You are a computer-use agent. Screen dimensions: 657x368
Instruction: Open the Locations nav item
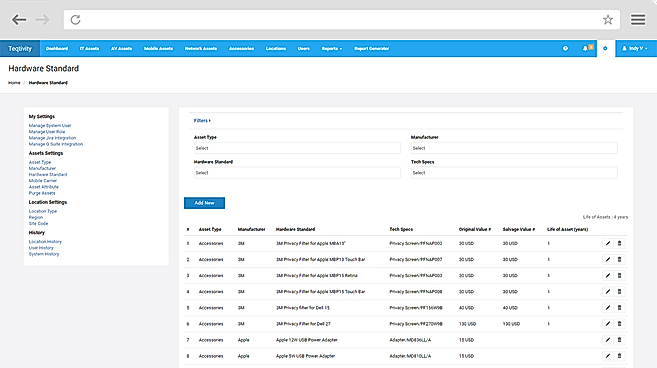coord(276,49)
